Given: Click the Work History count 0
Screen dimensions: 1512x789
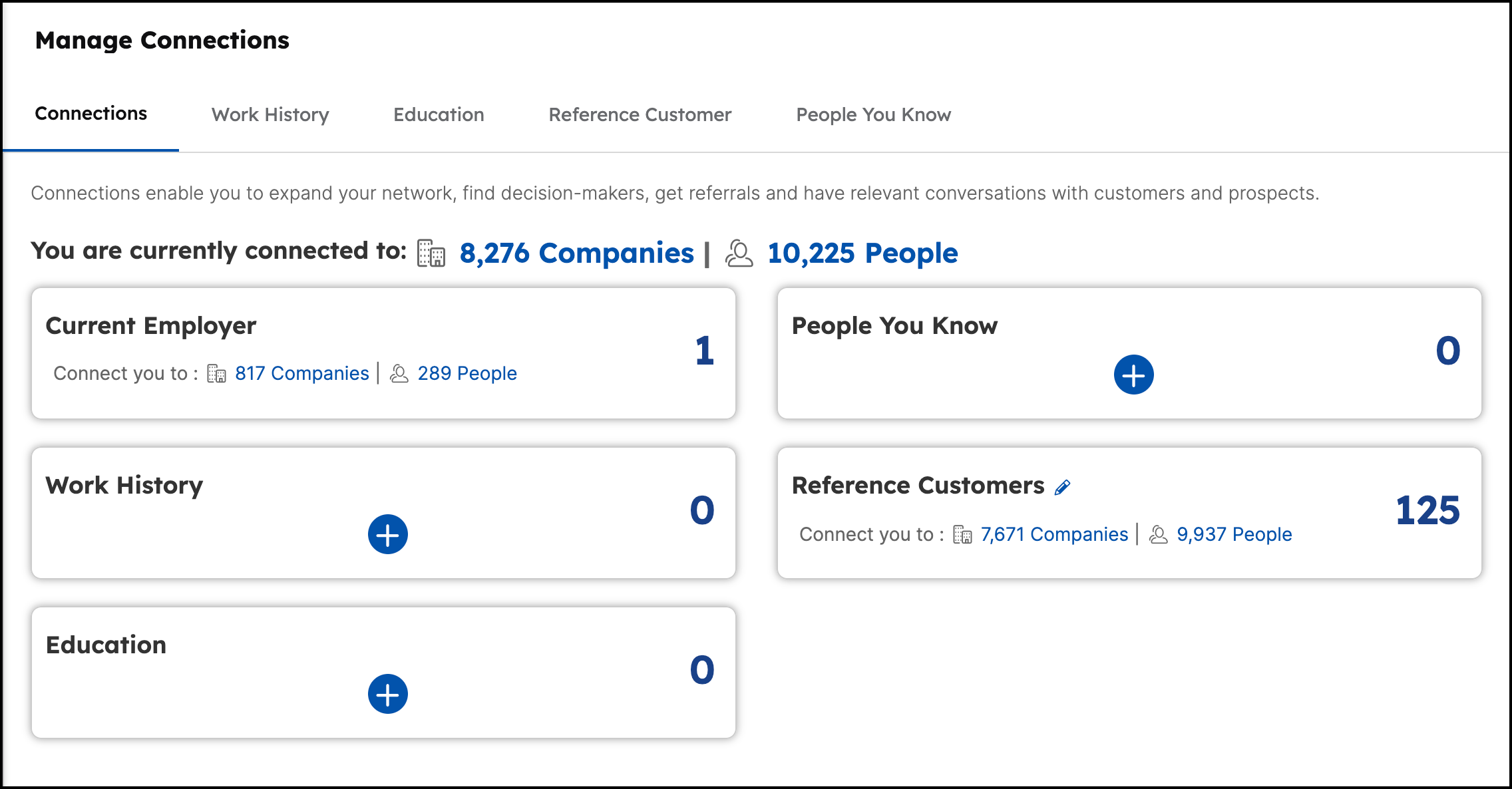Looking at the screenshot, I should (702, 510).
